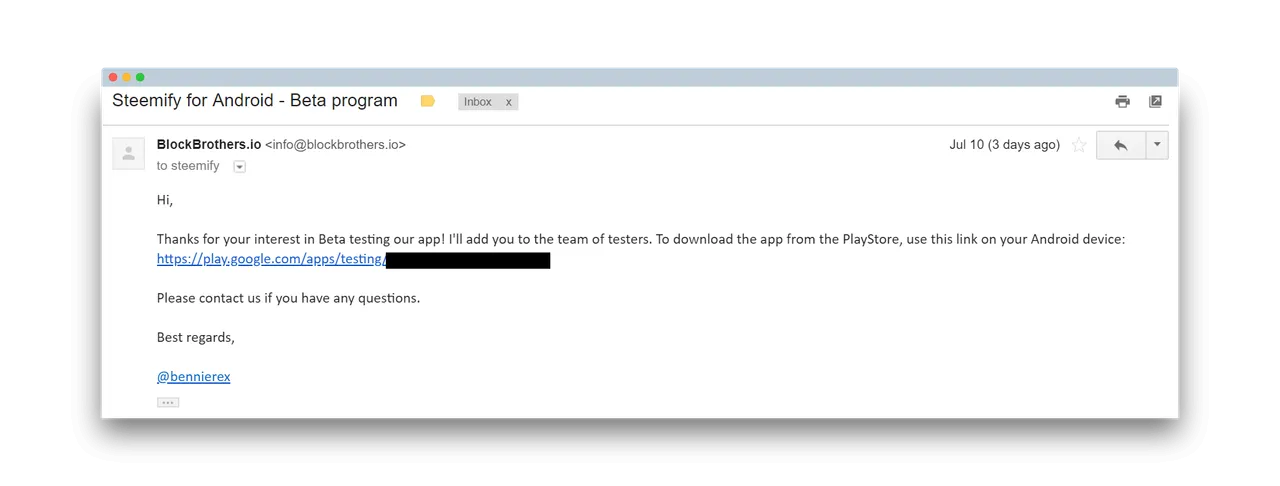
Task: Click the sender avatar picture
Action: point(128,153)
